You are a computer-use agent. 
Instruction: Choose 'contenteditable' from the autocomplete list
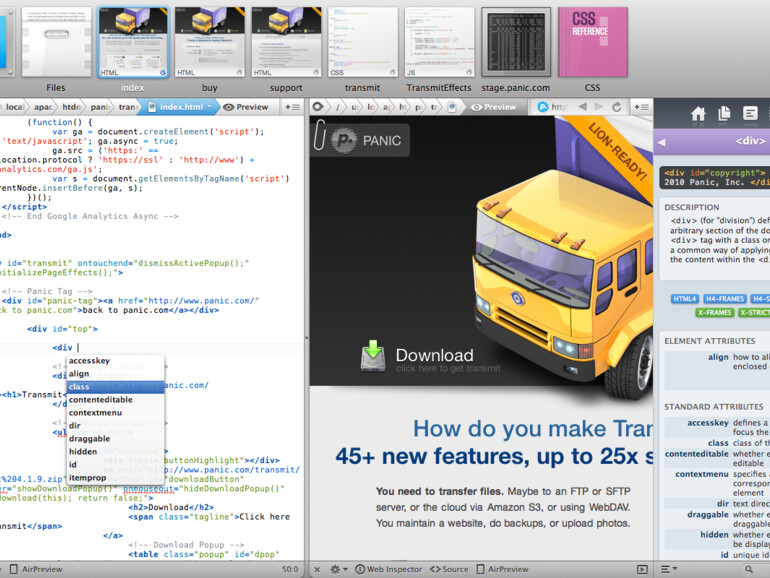point(100,400)
